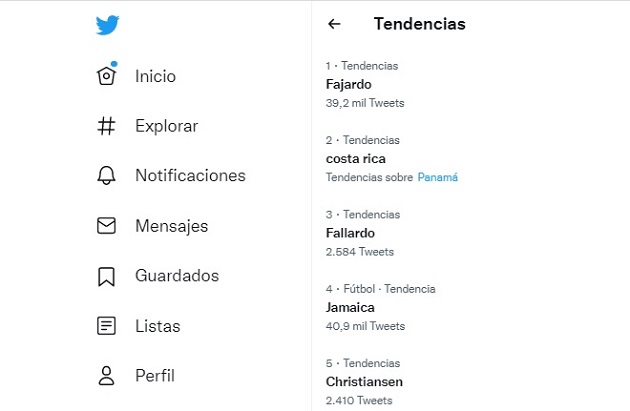
Task: Go to Notificaciones text label
Action: click(190, 176)
